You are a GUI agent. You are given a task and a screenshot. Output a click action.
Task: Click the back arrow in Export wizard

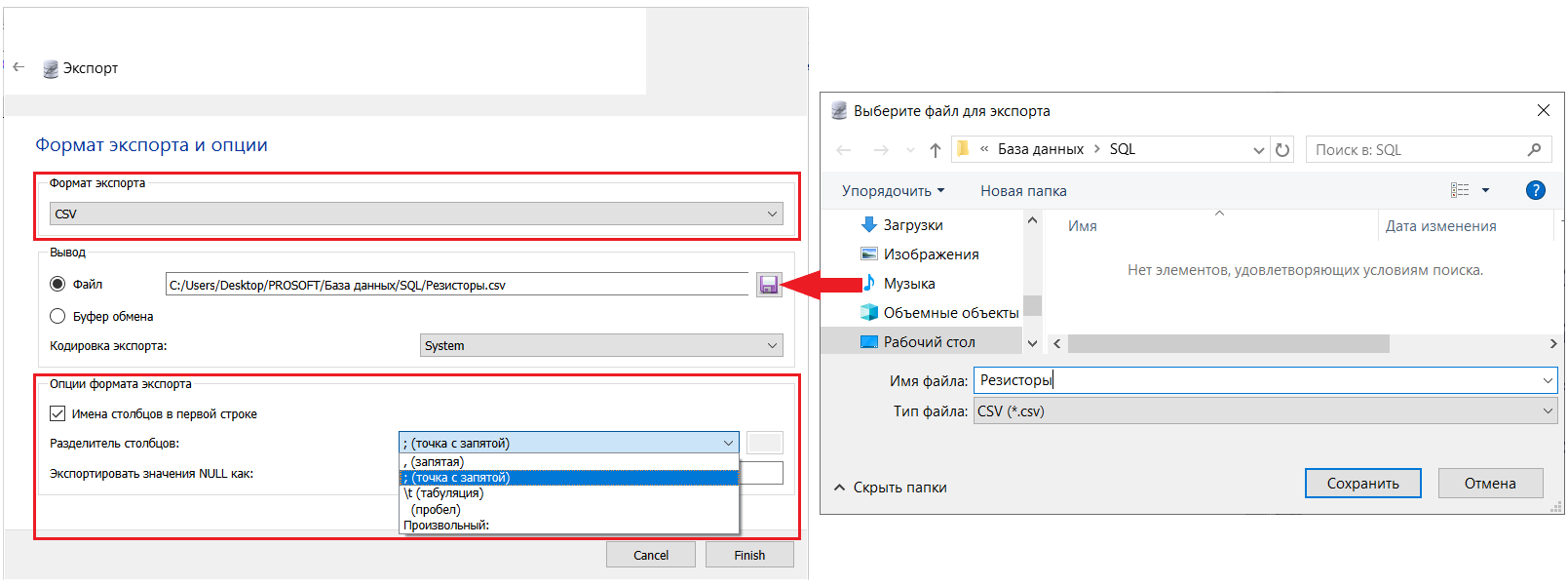[19, 67]
